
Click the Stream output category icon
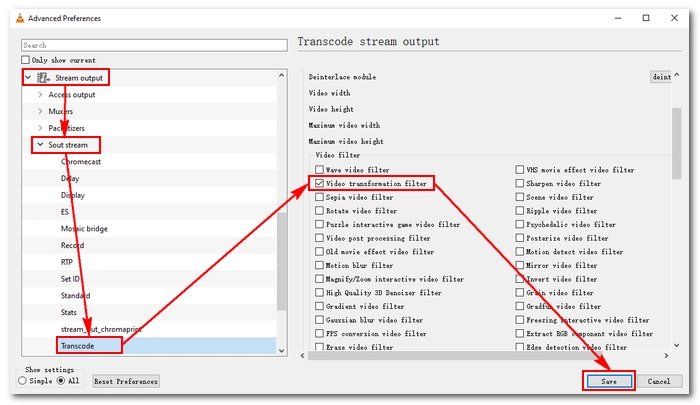pyautogui.click(x=43, y=78)
